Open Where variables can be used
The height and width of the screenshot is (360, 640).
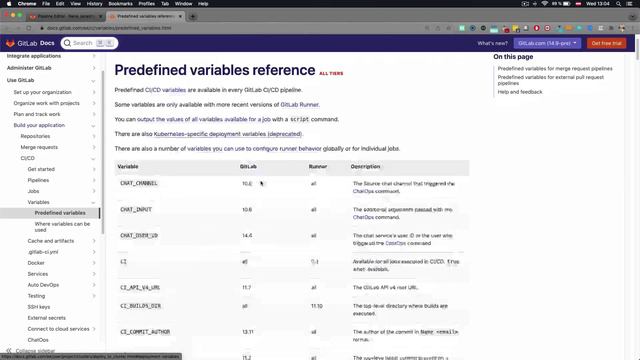tap(62, 227)
